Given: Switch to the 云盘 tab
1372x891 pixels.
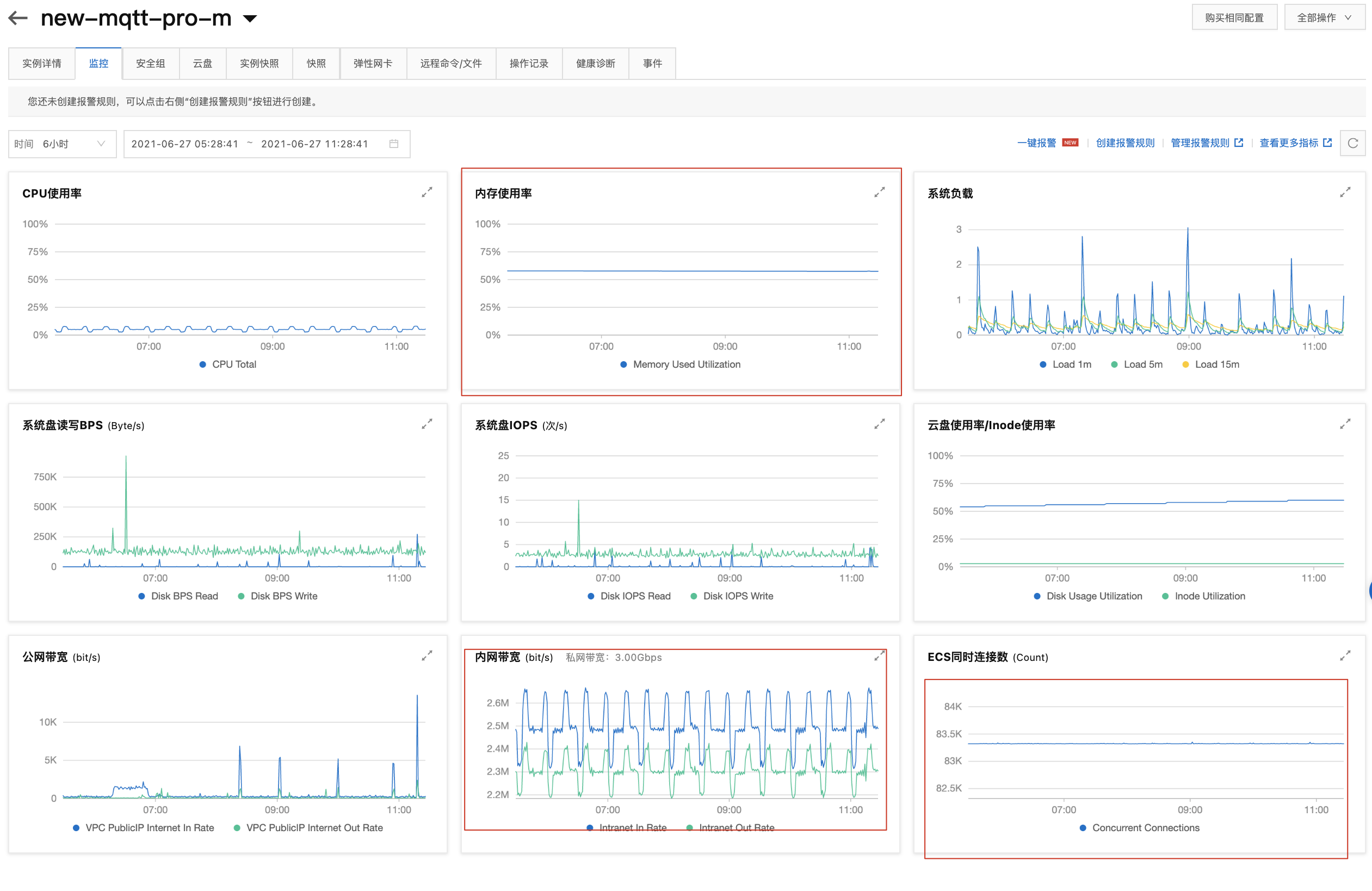Looking at the screenshot, I should click(x=202, y=64).
